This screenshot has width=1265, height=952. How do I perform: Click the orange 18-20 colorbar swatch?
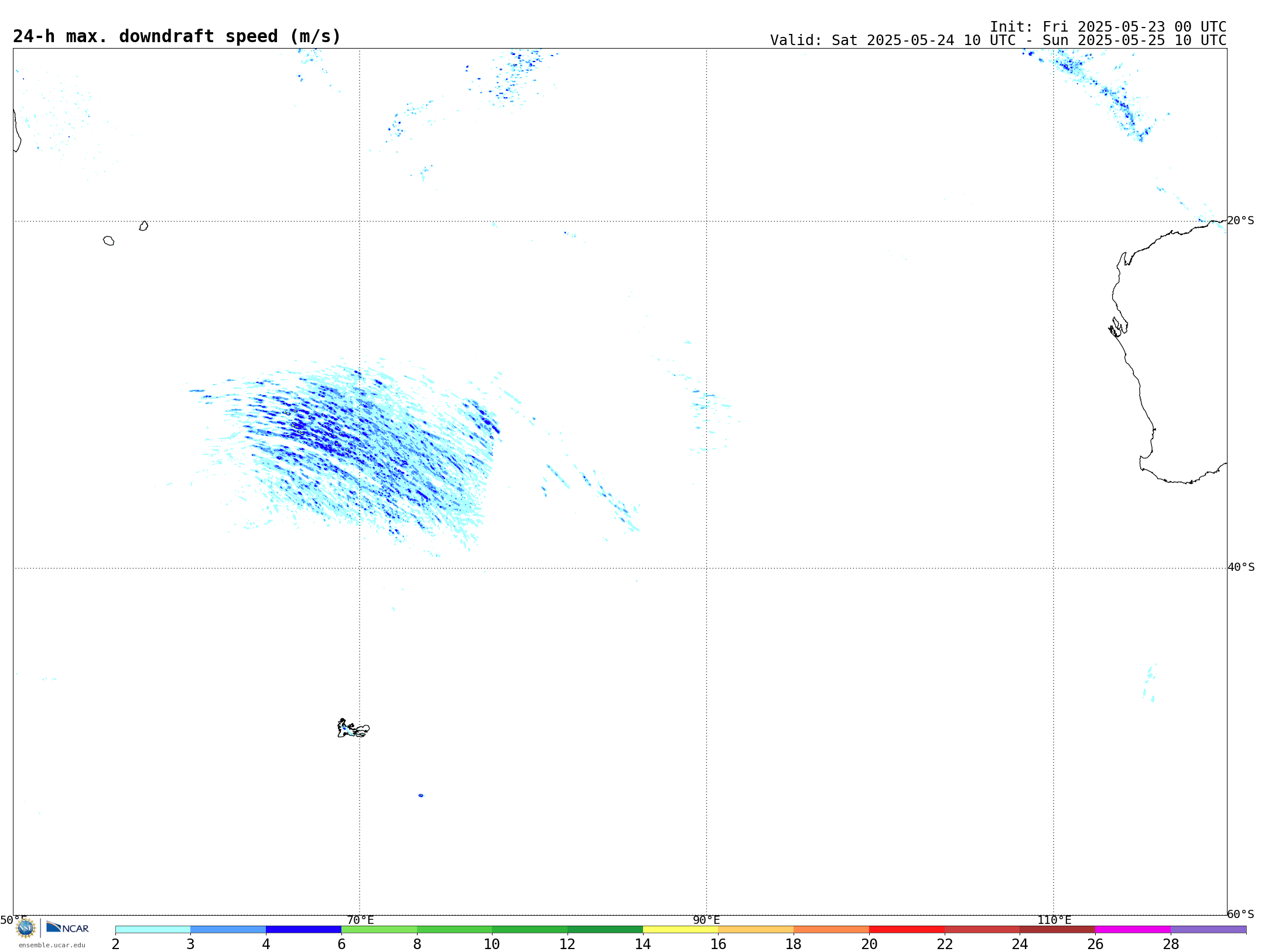831,929
